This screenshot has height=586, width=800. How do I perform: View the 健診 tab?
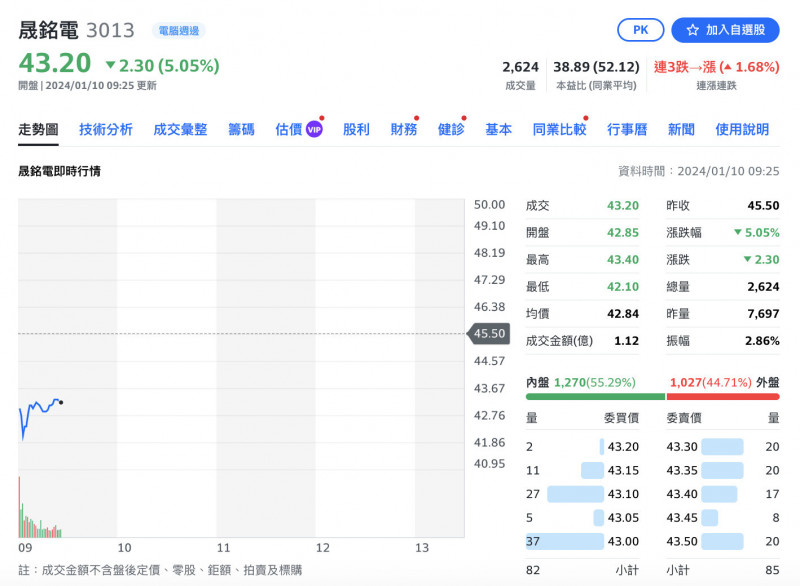(451, 130)
